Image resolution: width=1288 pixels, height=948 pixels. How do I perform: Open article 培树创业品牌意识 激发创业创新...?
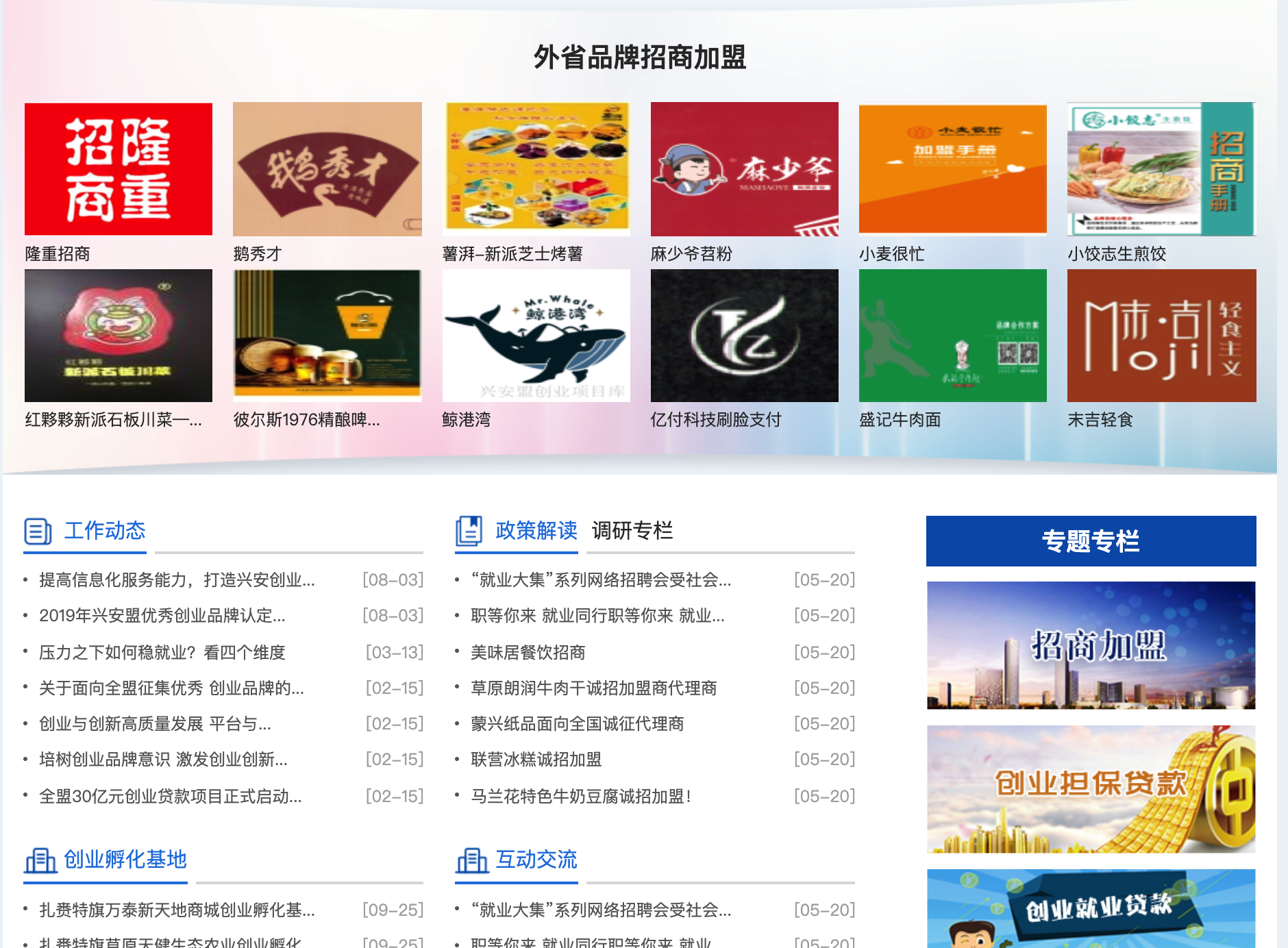point(163,760)
